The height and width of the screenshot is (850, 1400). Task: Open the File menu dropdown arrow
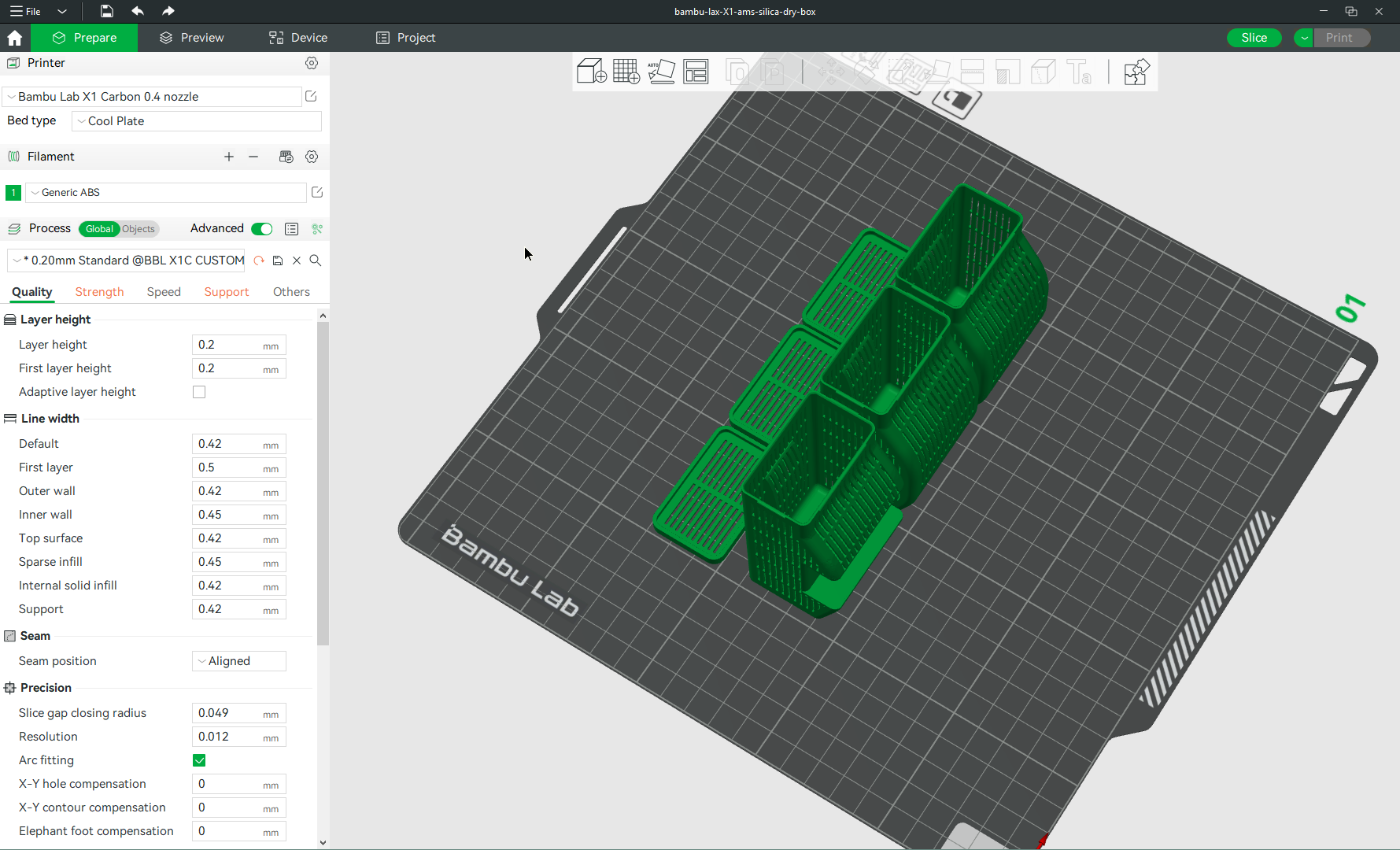point(62,12)
